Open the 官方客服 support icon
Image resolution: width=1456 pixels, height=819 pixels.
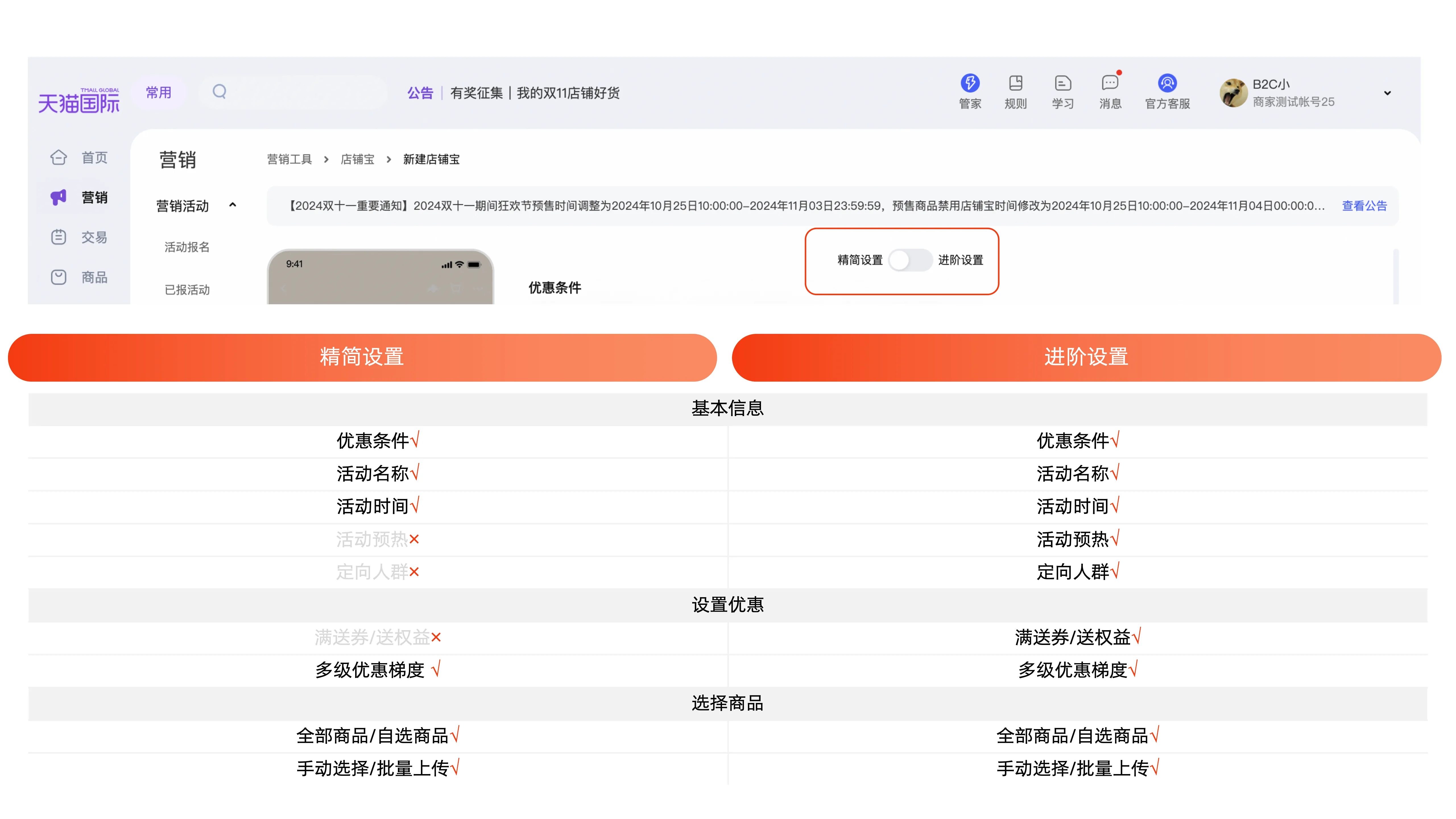[x=1167, y=92]
